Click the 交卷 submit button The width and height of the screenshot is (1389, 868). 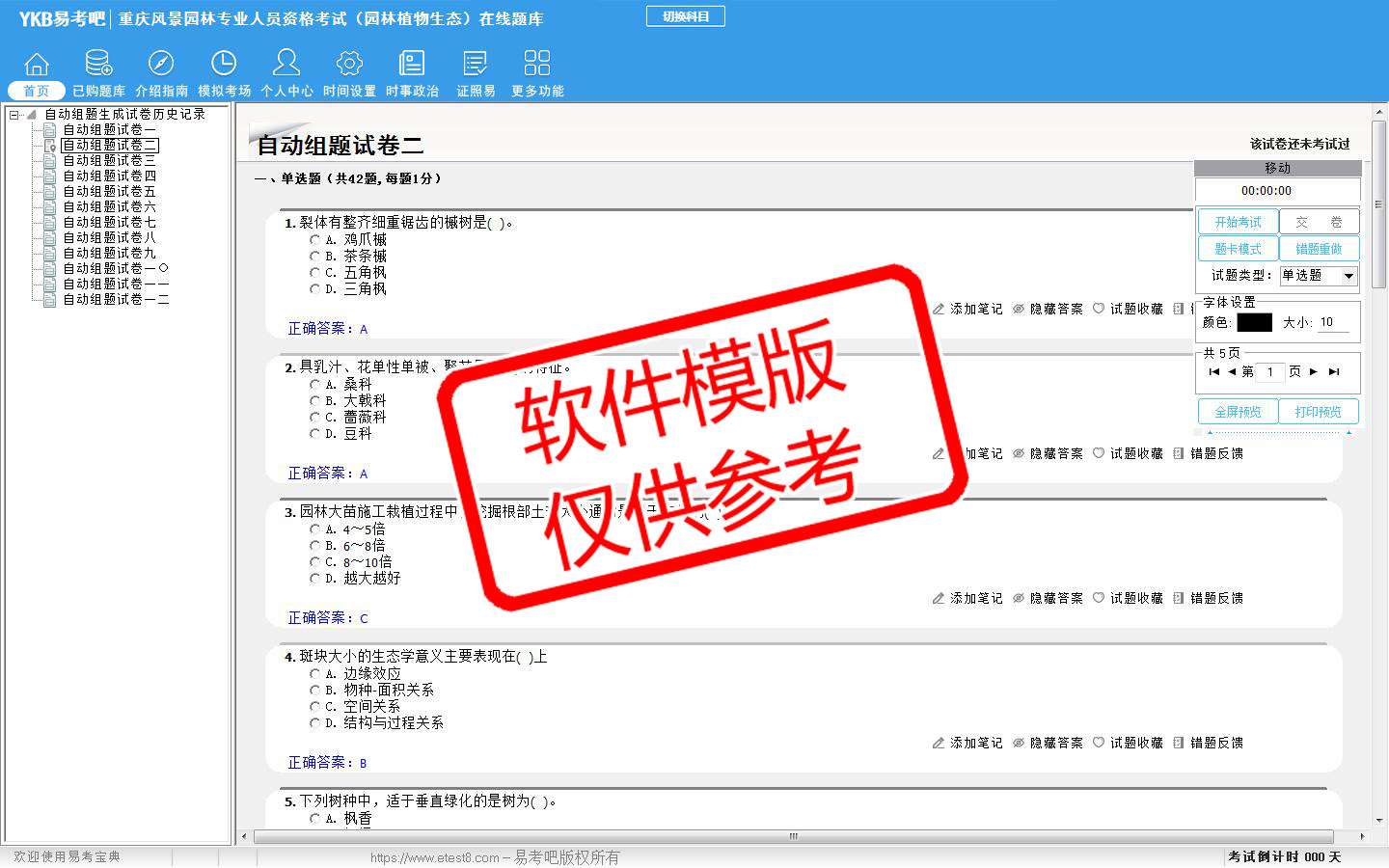click(x=1319, y=222)
